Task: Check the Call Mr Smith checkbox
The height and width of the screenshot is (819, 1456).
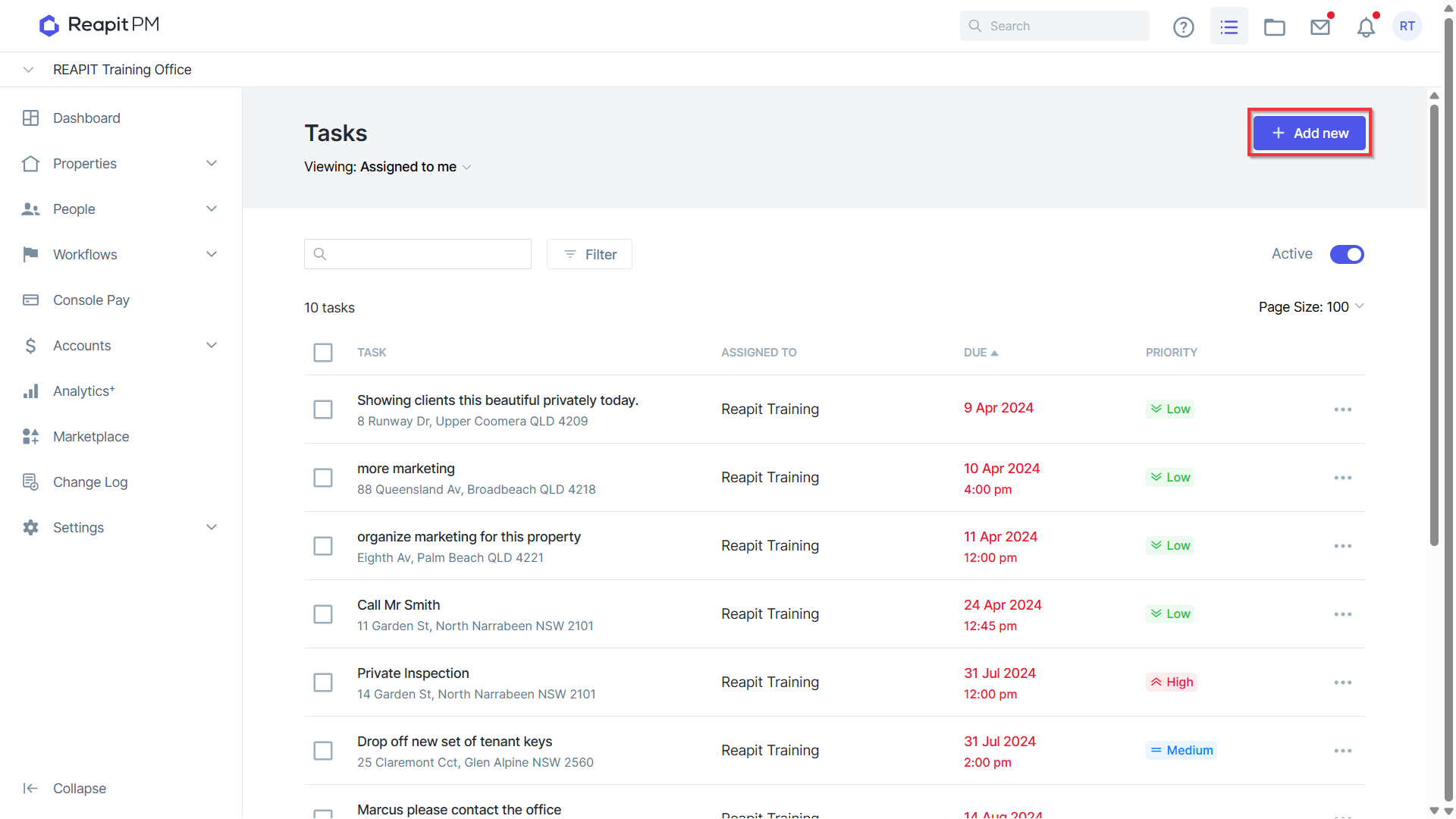Action: pyautogui.click(x=323, y=614)
